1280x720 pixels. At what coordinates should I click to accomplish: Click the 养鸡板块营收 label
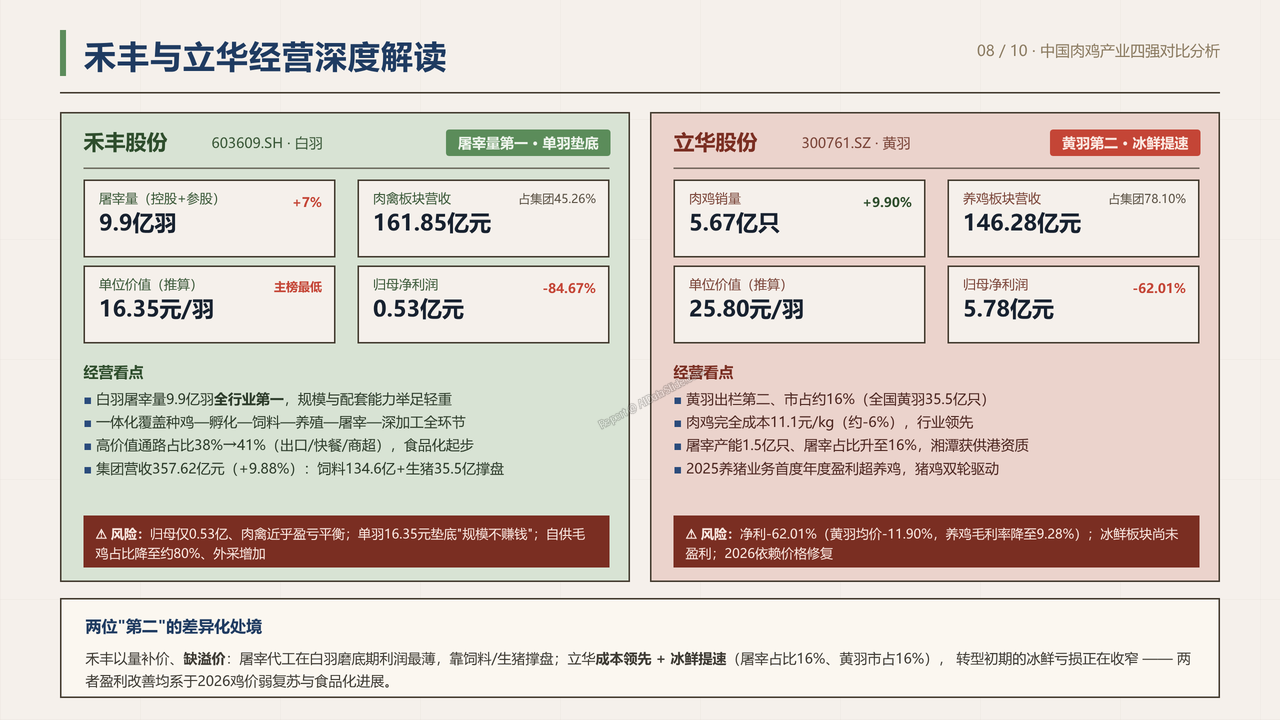pos(1002,199)
